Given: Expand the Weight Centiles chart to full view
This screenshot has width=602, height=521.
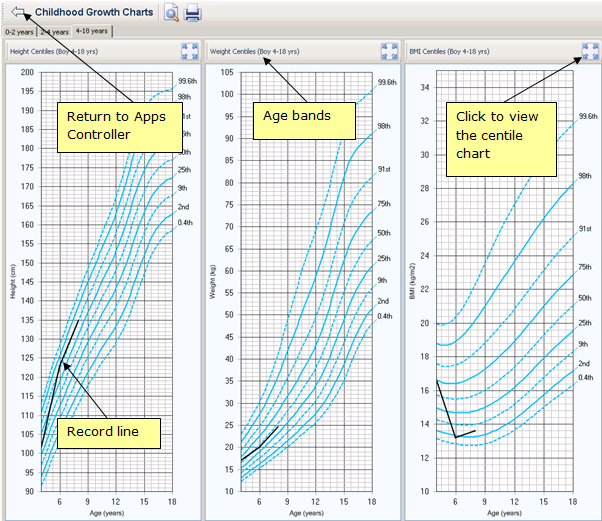Looking at the screenshot, I should click(x=390, y=51).
